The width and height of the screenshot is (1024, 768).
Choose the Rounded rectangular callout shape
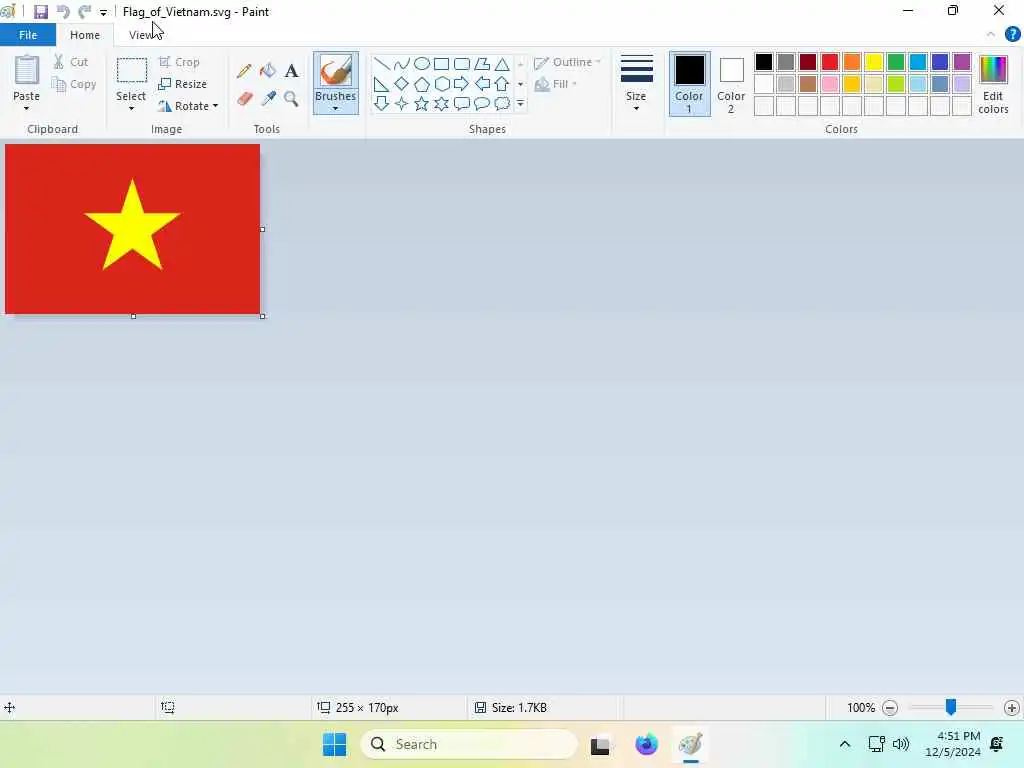click(x=462, y=104)
